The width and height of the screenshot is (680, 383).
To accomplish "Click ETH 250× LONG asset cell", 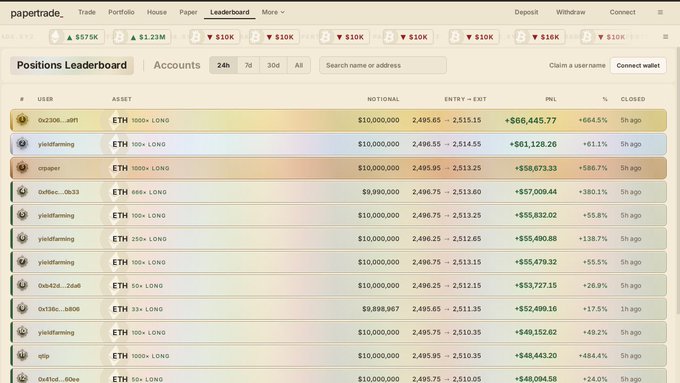I will coord(139,239).
